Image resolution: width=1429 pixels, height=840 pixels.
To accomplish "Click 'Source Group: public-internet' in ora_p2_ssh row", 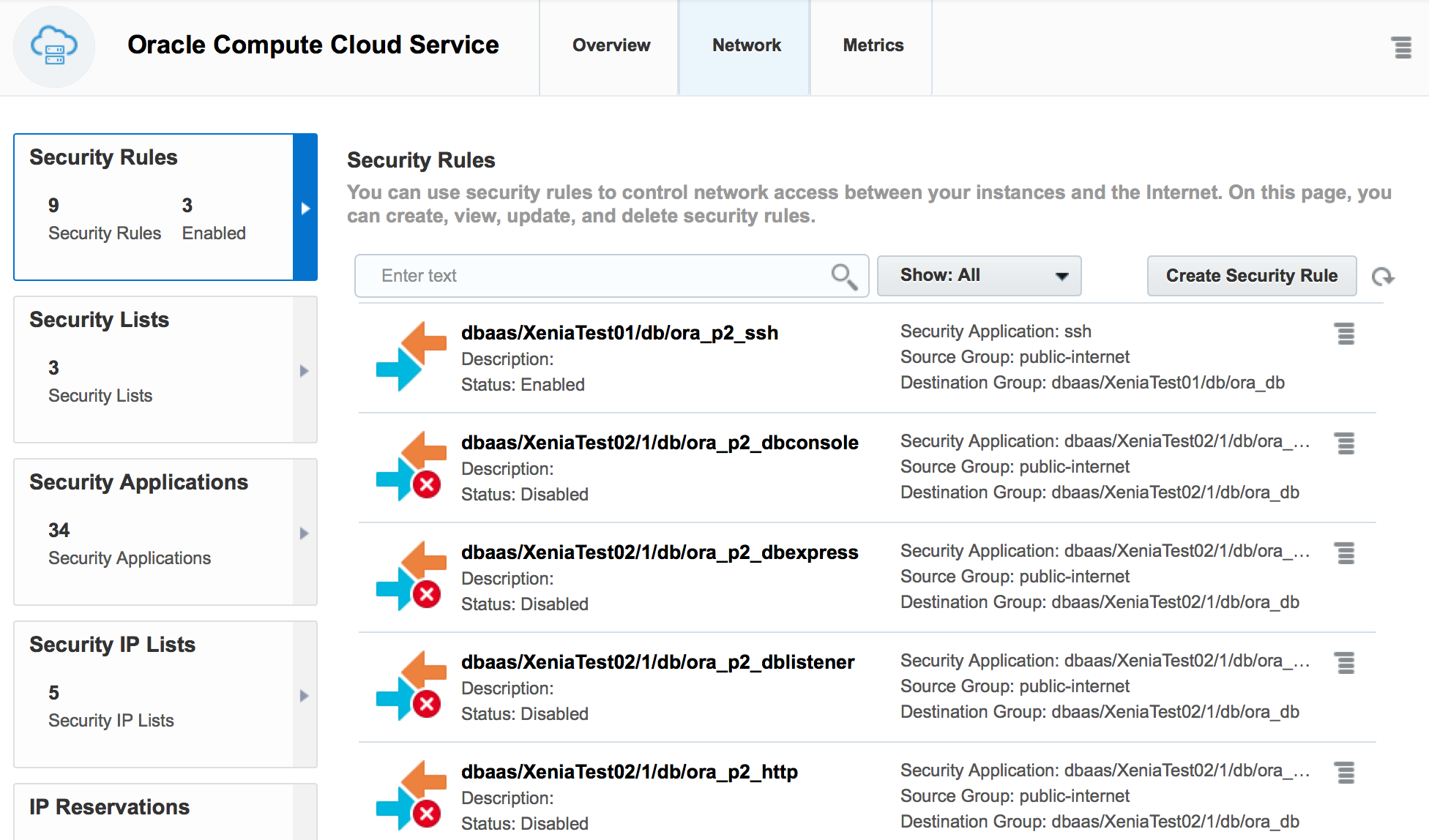I will coord(1015,357).
